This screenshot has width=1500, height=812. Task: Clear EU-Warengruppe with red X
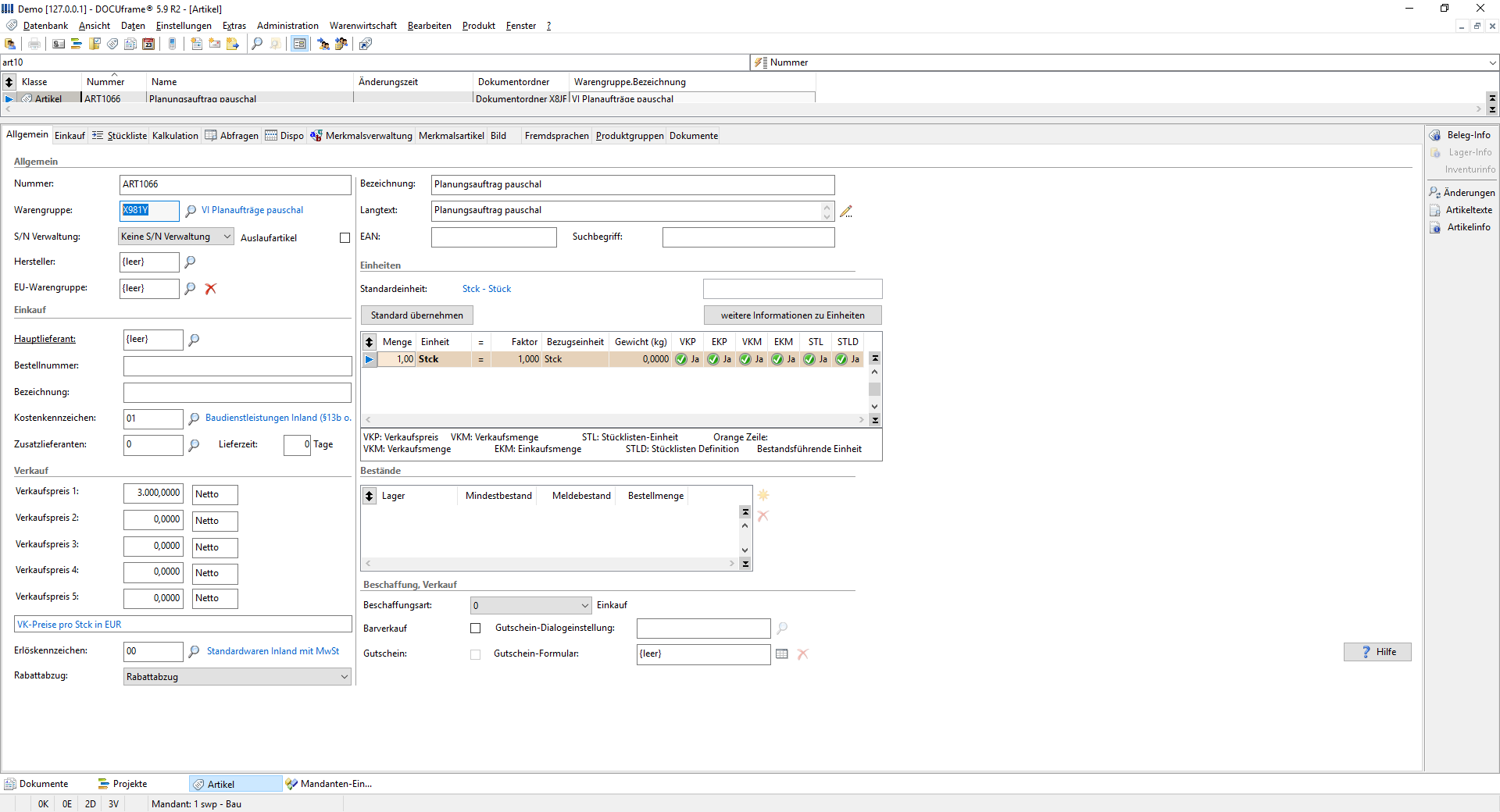coord(210,289)
